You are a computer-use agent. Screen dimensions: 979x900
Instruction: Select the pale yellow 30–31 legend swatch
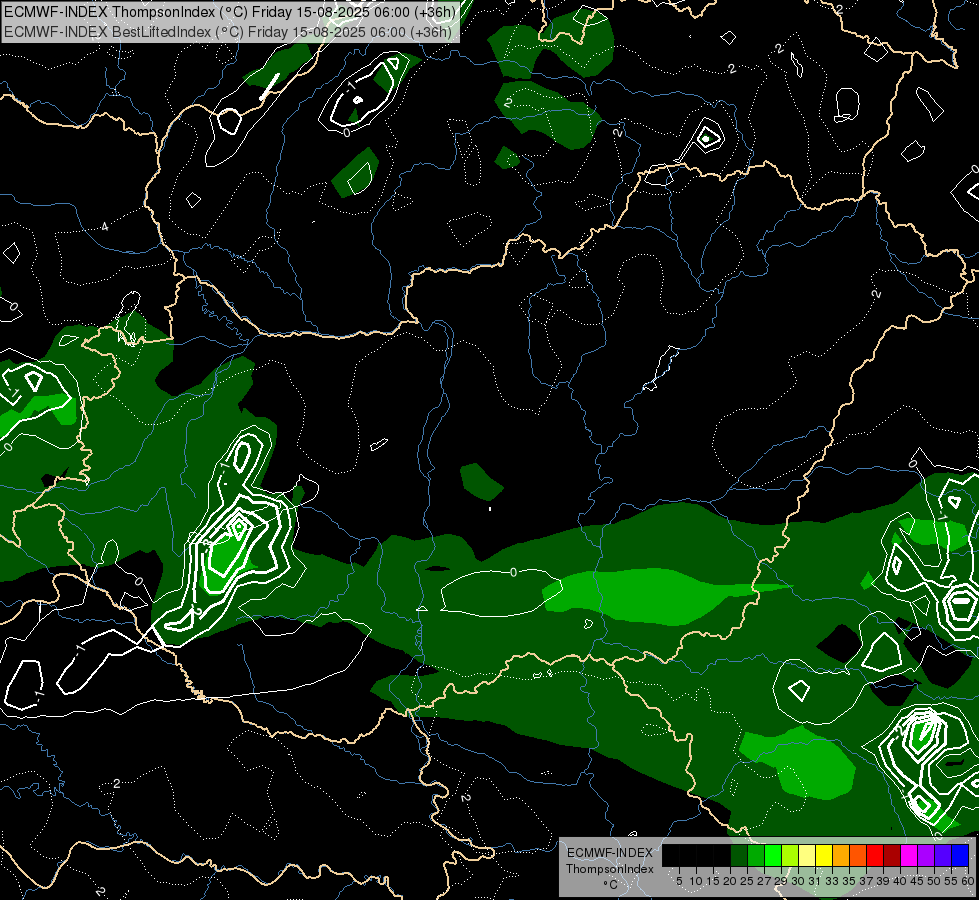[x=807, y=855]
